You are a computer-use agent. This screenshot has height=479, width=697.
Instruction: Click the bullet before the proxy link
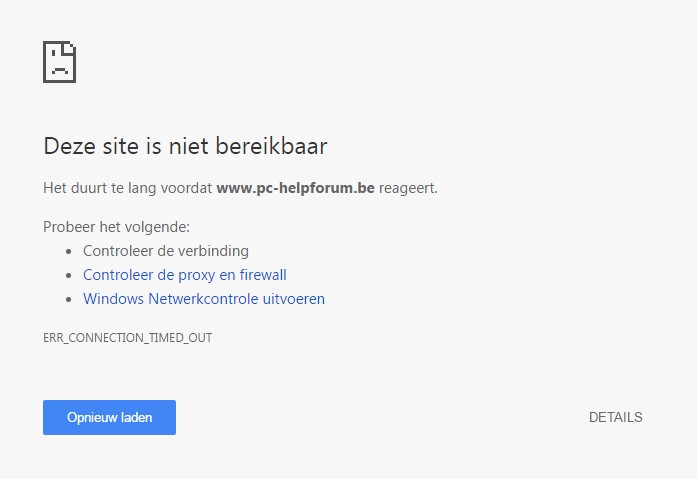68,275
